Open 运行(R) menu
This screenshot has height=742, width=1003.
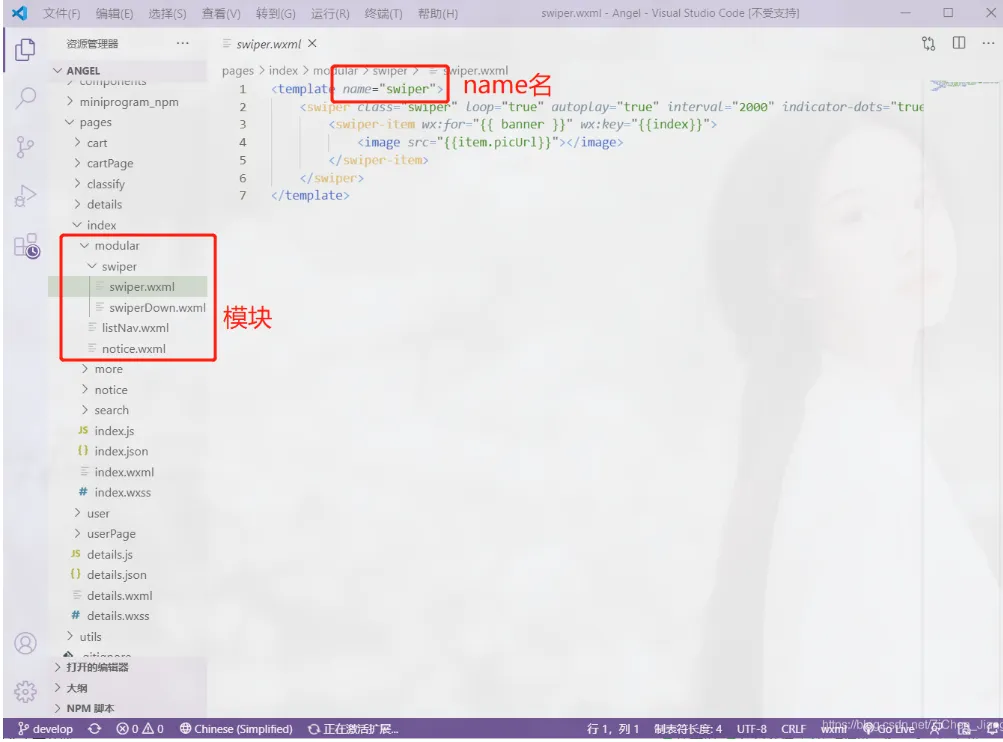[x=330, y=13]
